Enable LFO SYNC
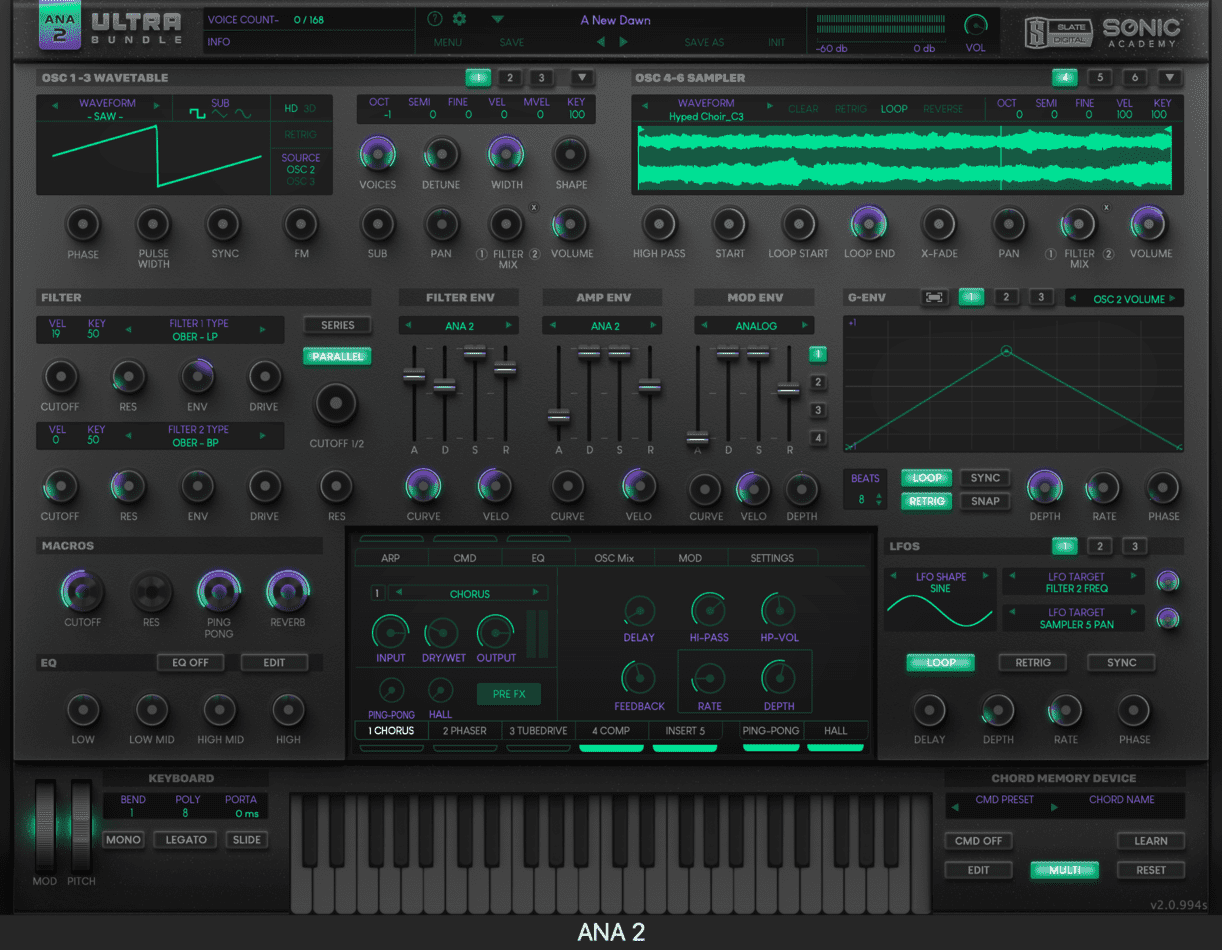Viewport: 1222px width, 950px height. (x=1121, y=662)
